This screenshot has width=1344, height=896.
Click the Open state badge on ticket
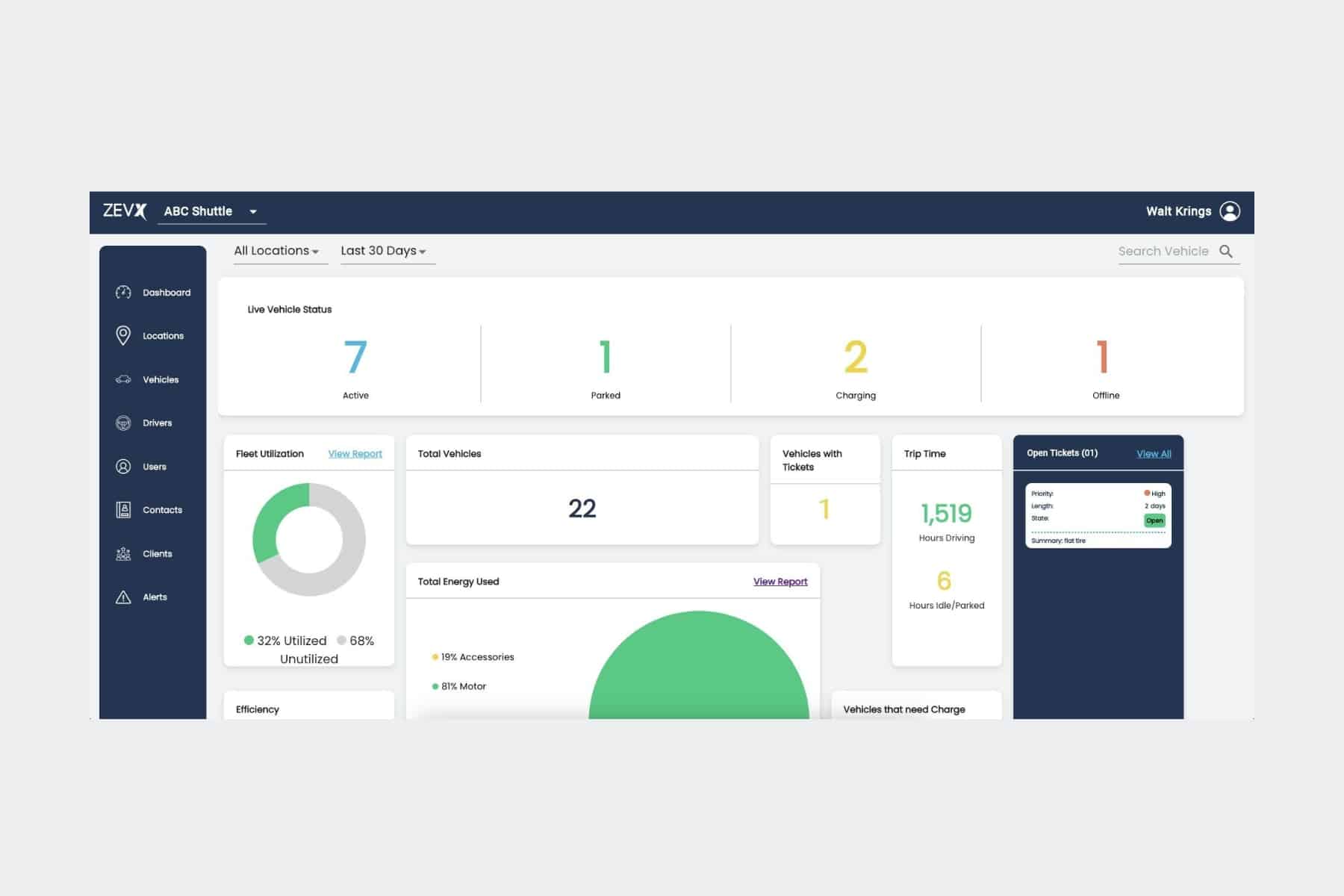pos(1154,520)
